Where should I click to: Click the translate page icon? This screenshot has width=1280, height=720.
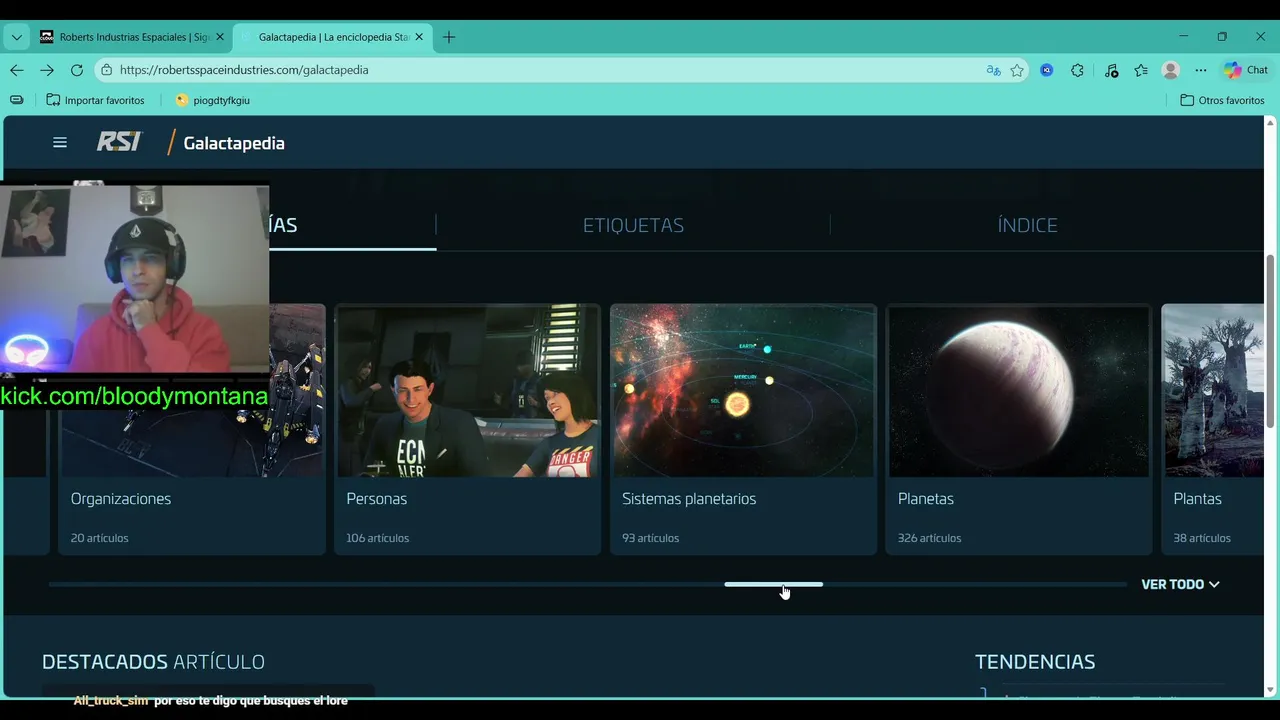[993, 70]
